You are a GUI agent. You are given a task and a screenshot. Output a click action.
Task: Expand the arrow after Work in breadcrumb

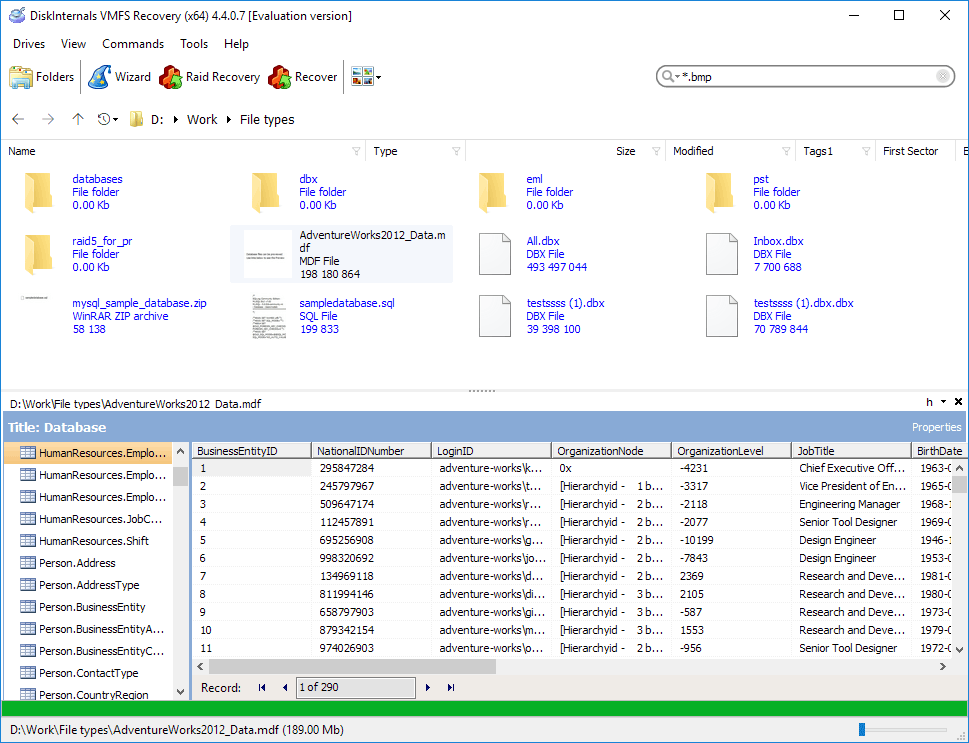coord(229,119)
